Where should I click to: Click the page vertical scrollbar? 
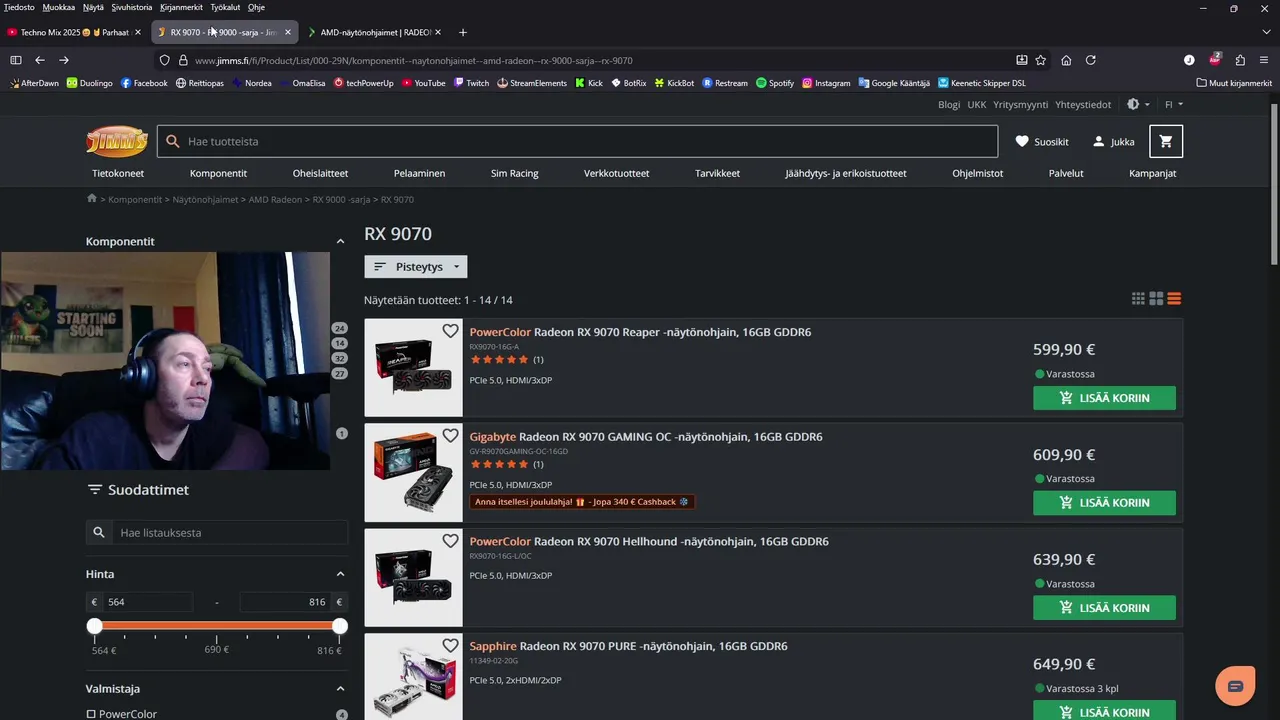tap(1274, 185)
